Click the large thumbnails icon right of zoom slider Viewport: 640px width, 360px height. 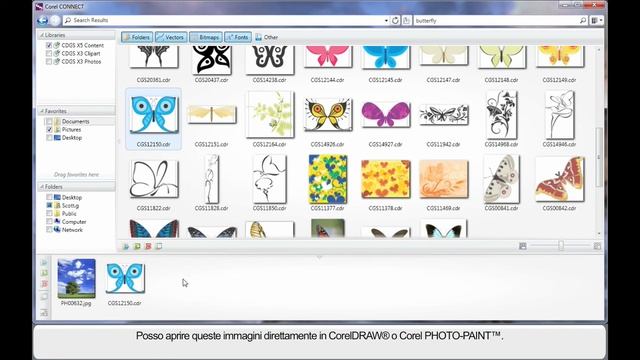pos(597,246)
